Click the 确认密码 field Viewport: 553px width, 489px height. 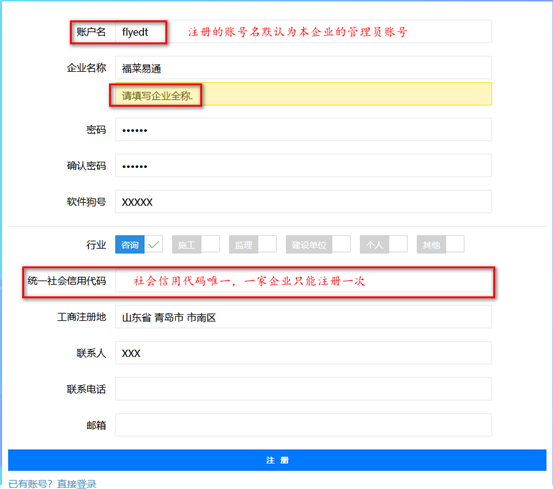point(303,165)
